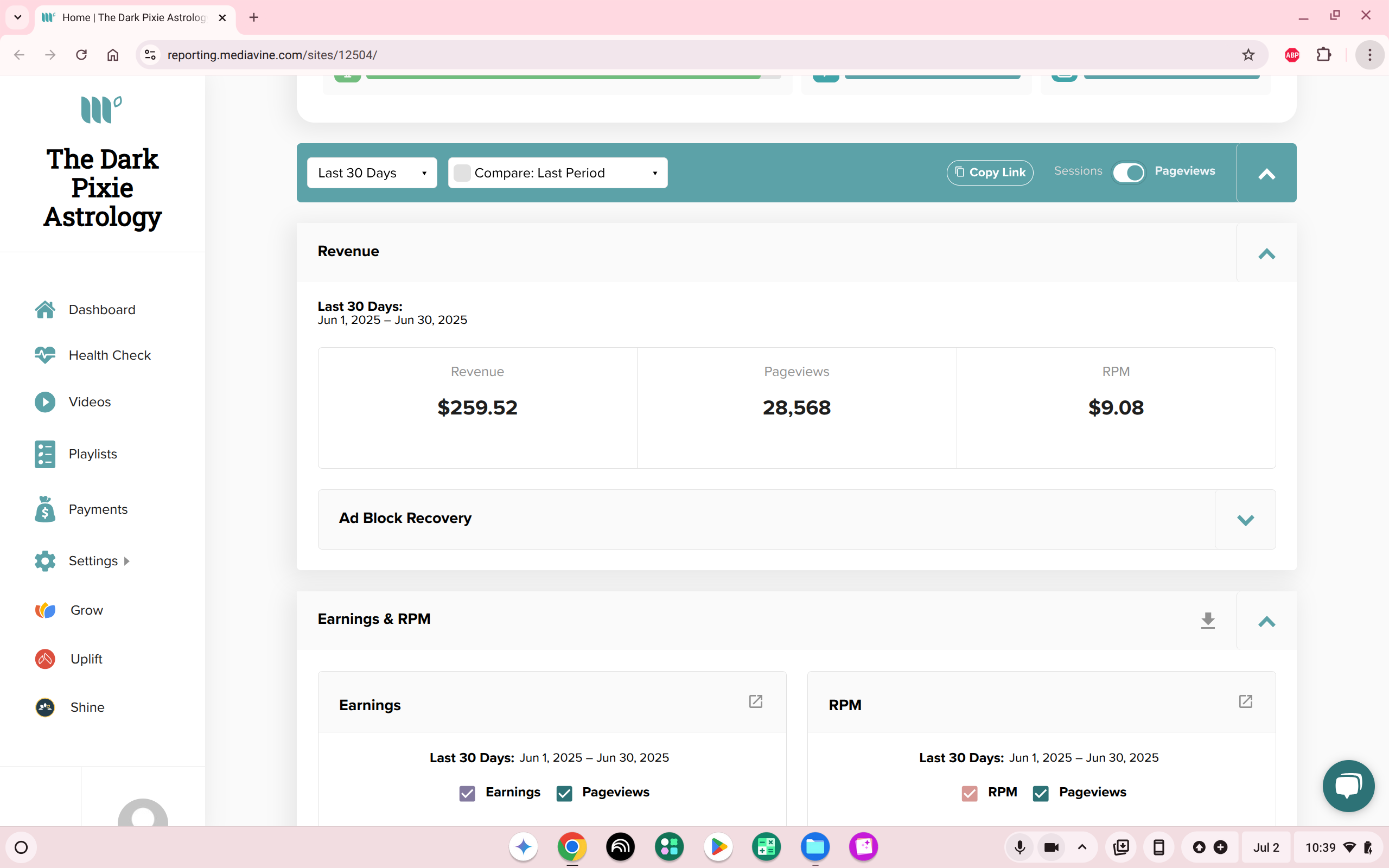Open the Last 30 Days dropdown
1389x868 pixels.
[x=372, y=173]
